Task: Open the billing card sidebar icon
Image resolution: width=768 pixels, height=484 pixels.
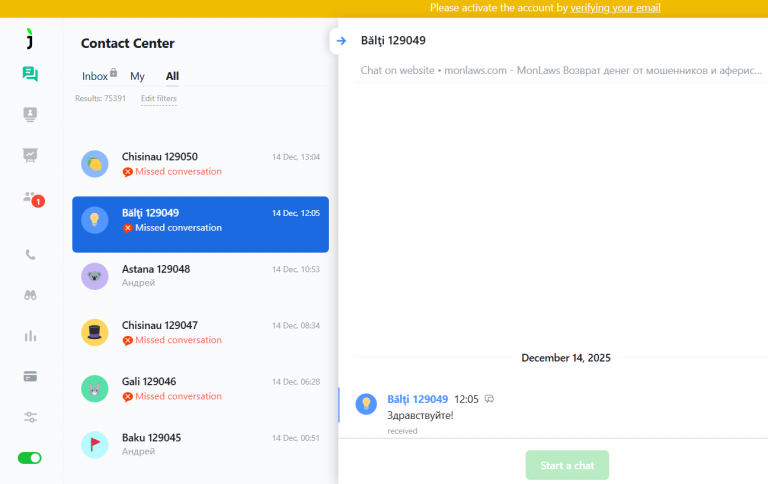Action: pos(30,376)
